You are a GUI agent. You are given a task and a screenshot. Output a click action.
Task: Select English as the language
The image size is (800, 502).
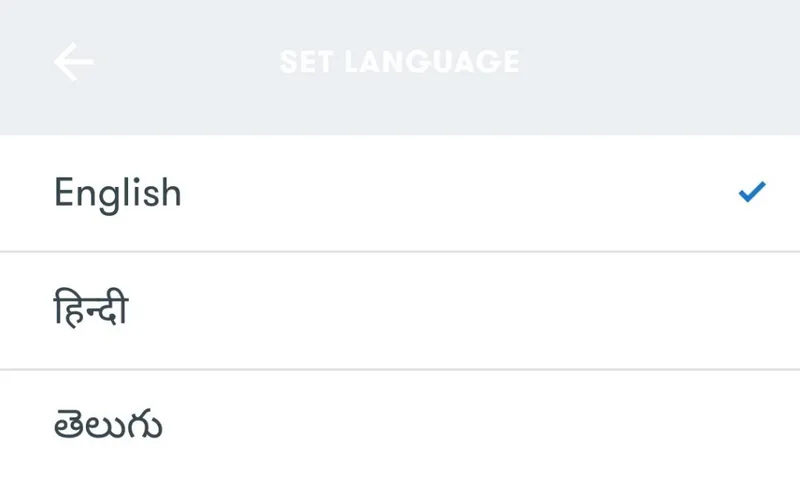pos(400,193)
